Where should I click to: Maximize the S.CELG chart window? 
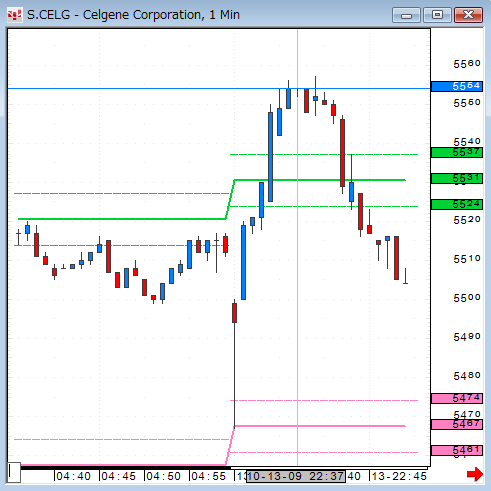click(x=437, y=15)
